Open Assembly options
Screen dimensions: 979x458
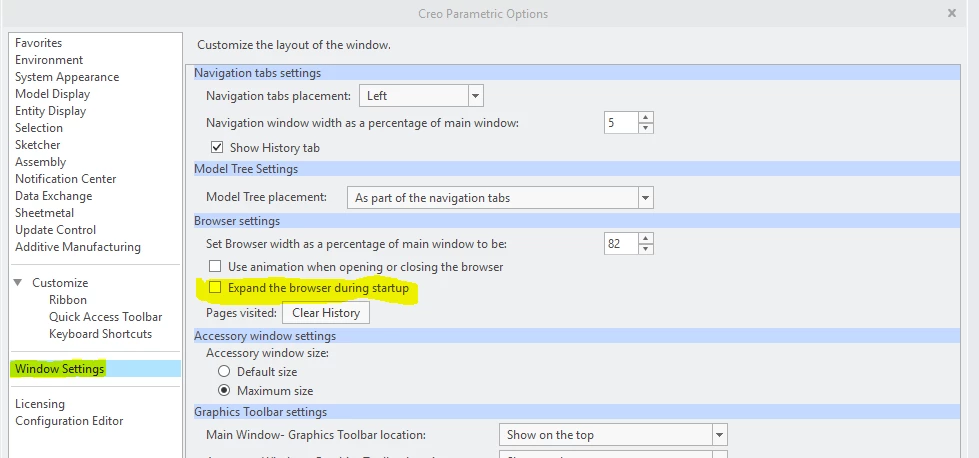[x=41, y=162]
